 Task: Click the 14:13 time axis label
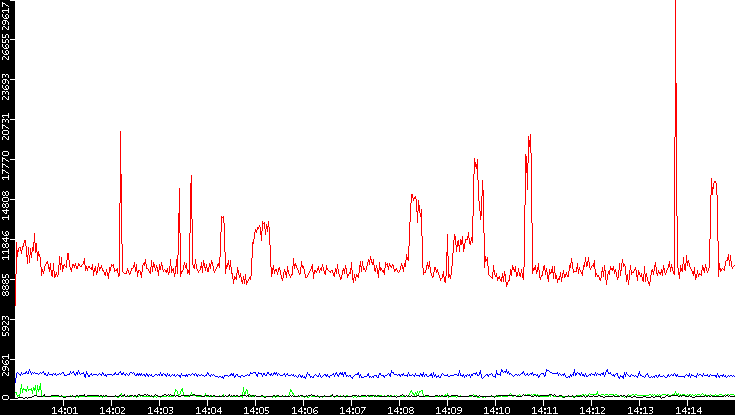[640, 410]
